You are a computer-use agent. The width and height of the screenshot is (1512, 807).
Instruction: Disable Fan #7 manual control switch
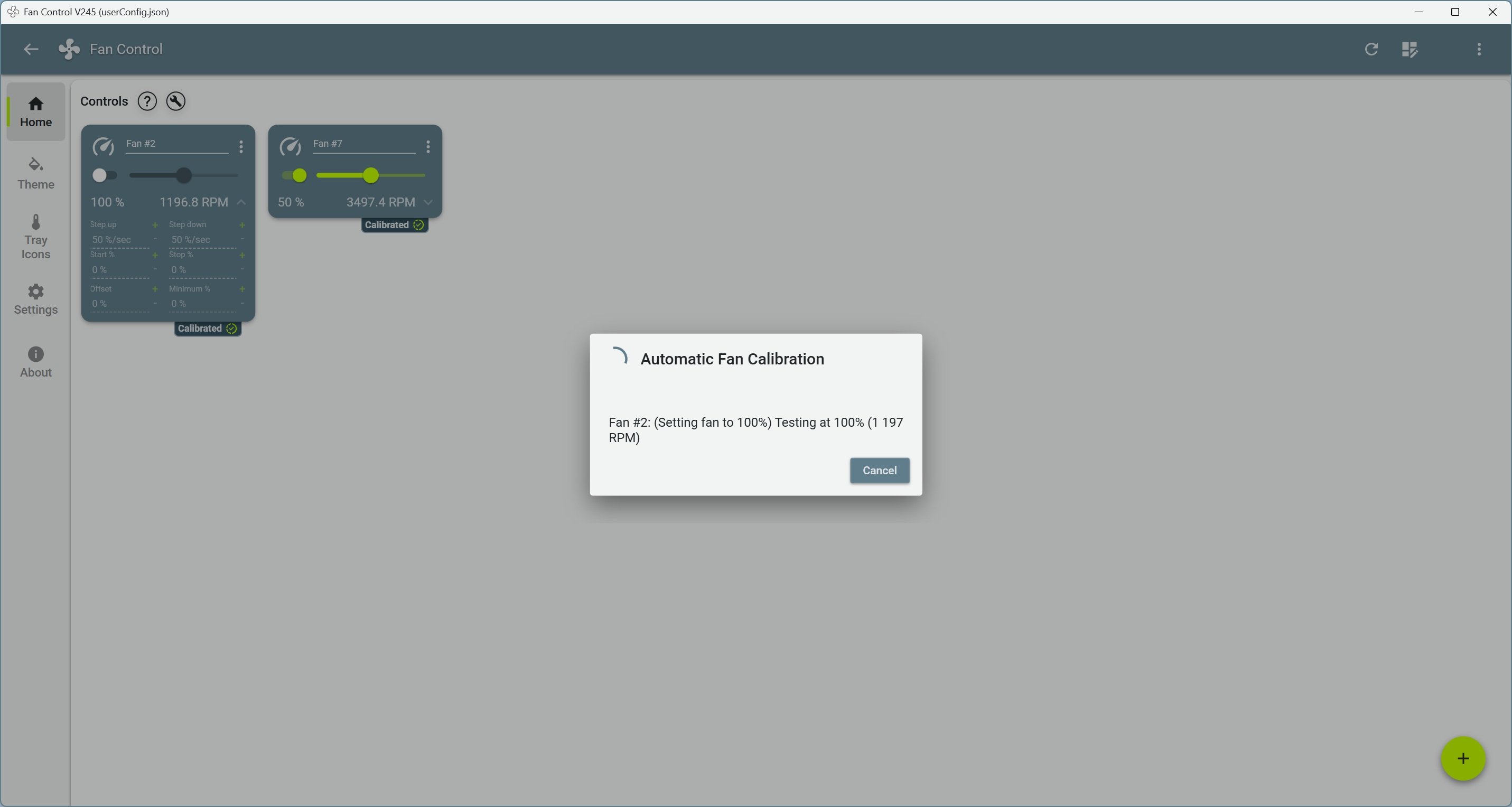[295, 175]
